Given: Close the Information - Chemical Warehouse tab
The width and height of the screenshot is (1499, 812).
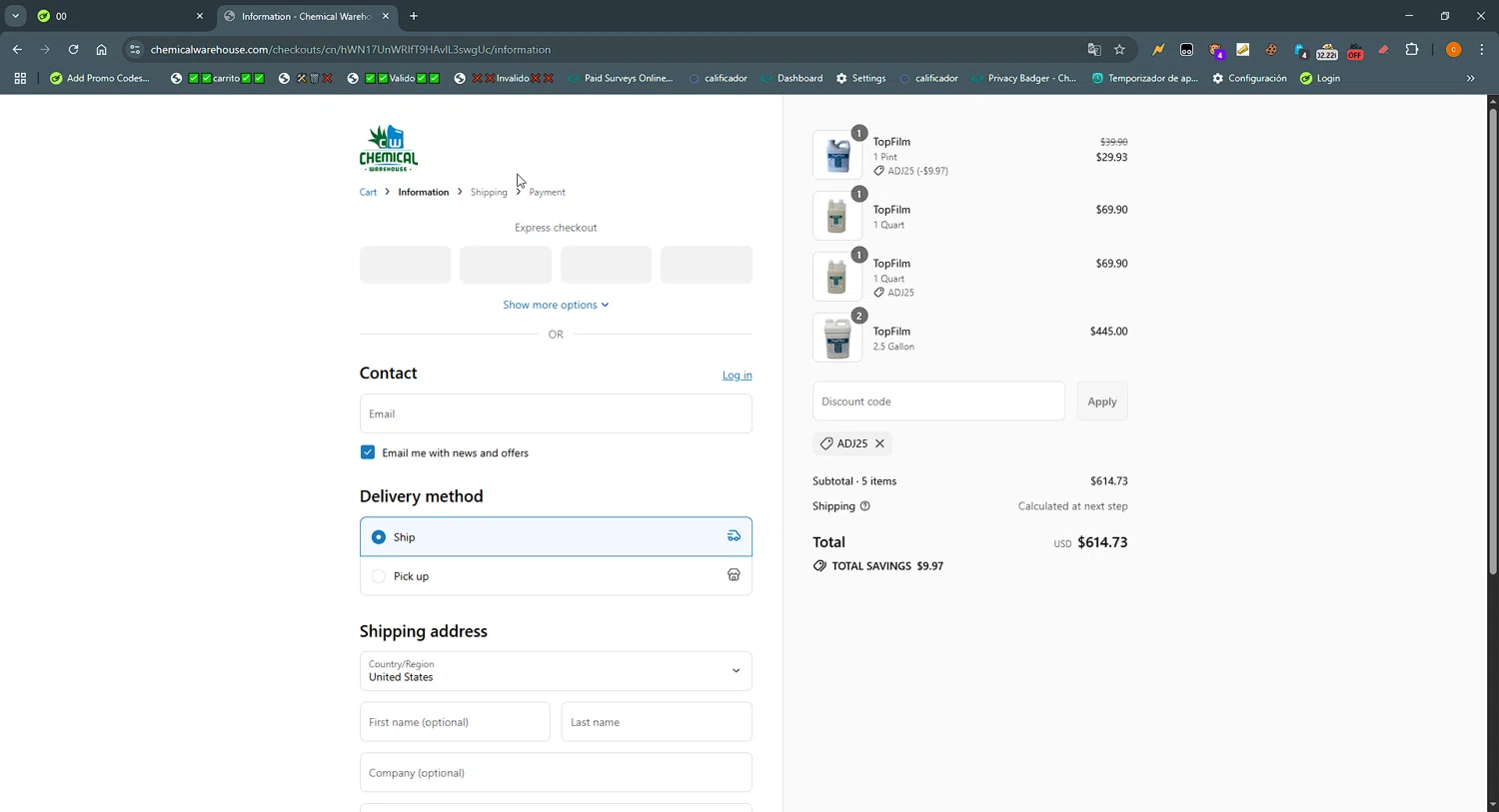Looking at the screenshot, I should coord(386,16).
